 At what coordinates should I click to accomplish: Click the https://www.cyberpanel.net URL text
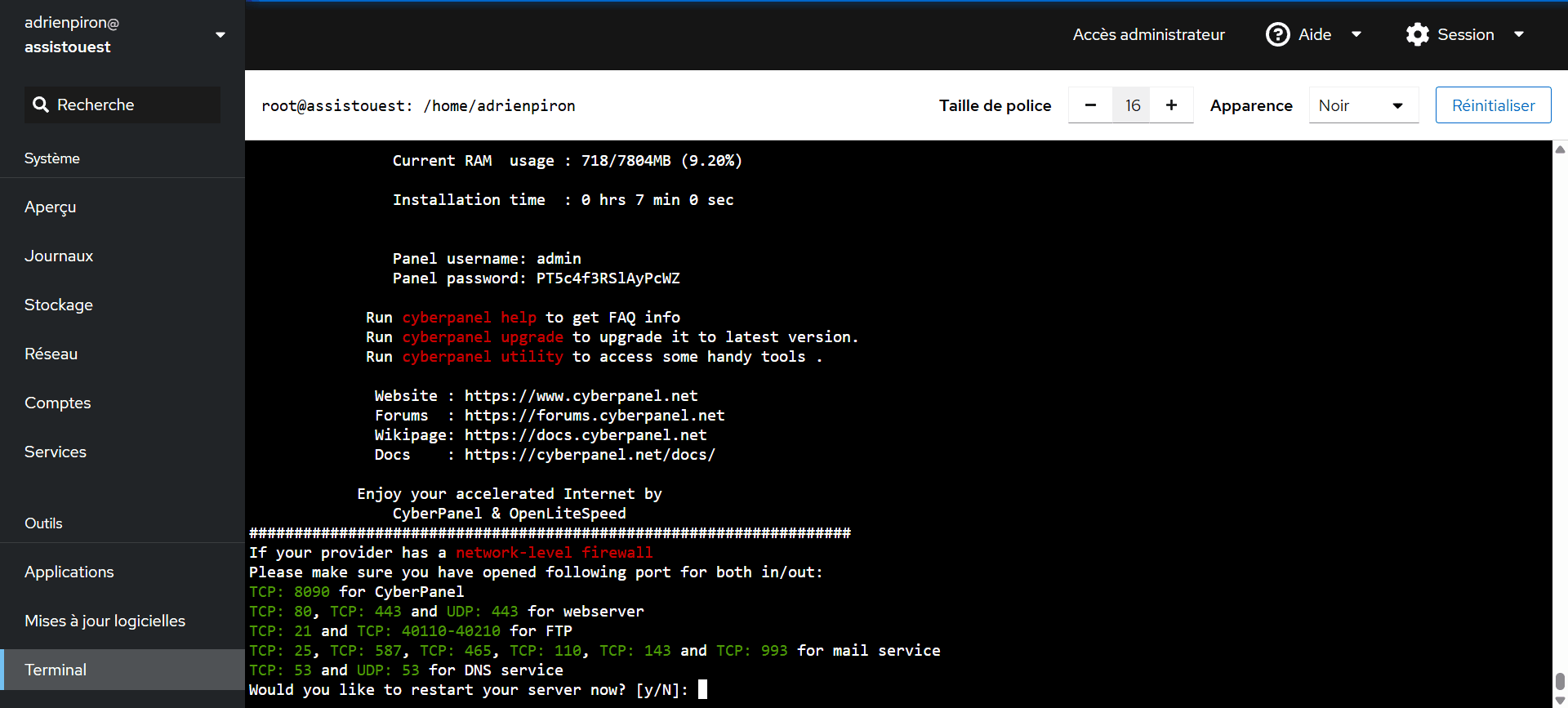[x=581, y=396]
